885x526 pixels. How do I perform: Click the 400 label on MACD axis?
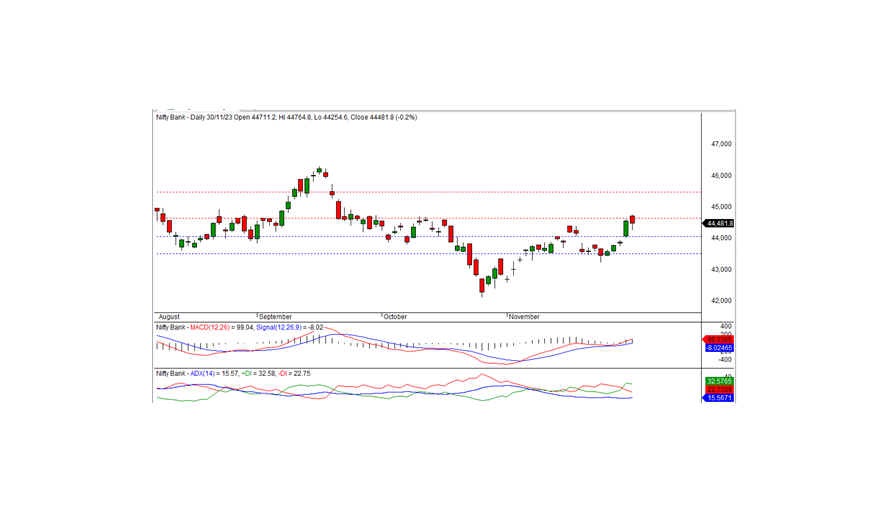coord(726,326)
